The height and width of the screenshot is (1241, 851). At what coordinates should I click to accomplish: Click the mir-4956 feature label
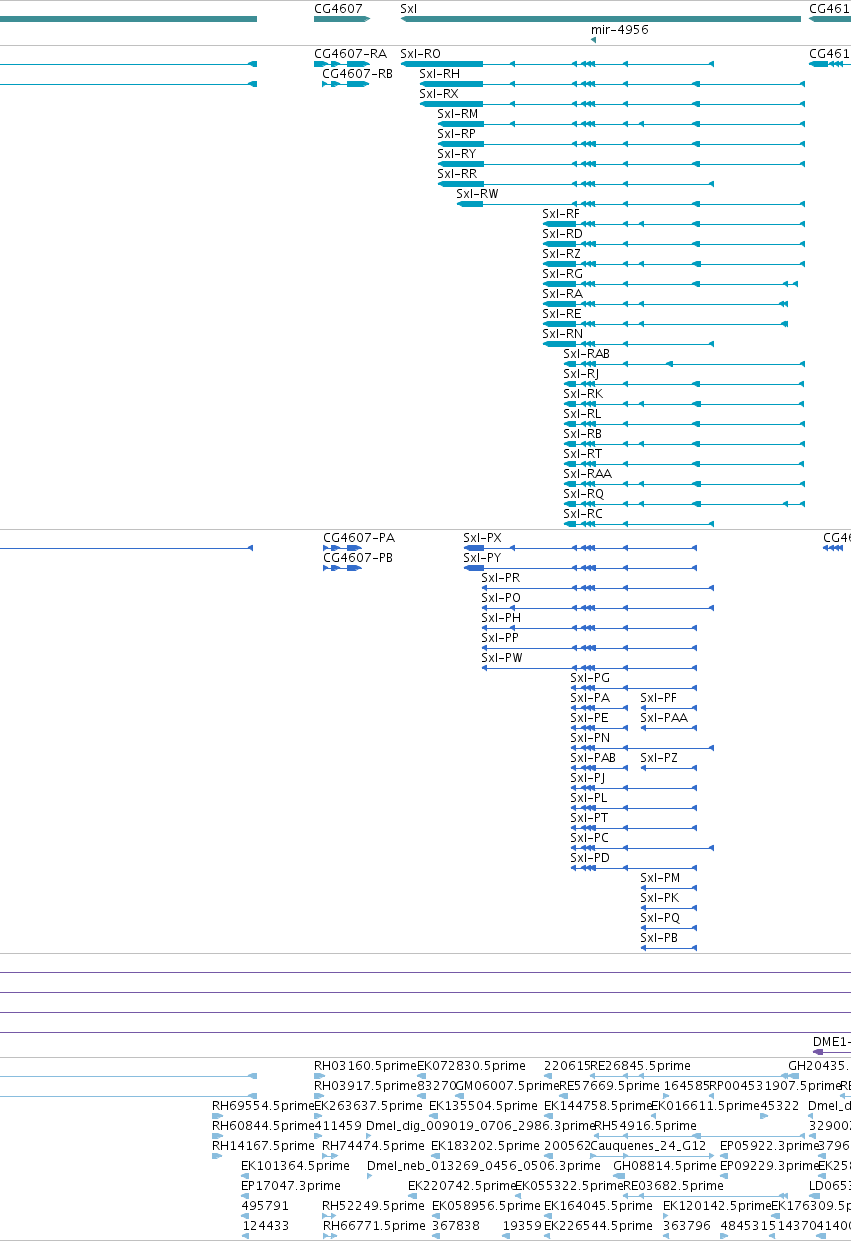pyautogui.click(x=619, y=30)
